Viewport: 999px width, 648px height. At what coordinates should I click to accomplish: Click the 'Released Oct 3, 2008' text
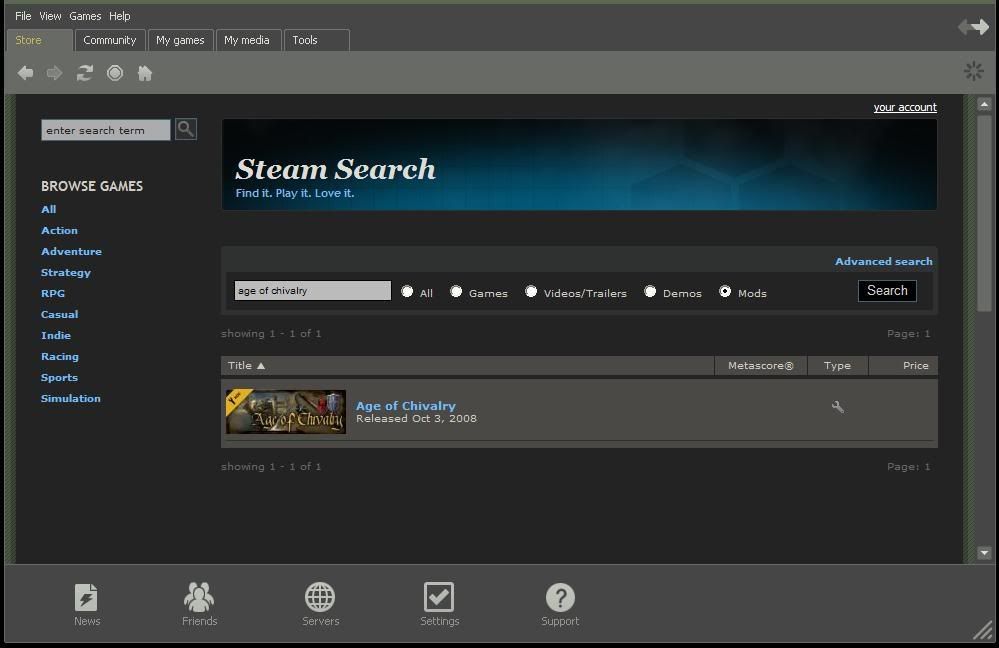click(416, 419)
